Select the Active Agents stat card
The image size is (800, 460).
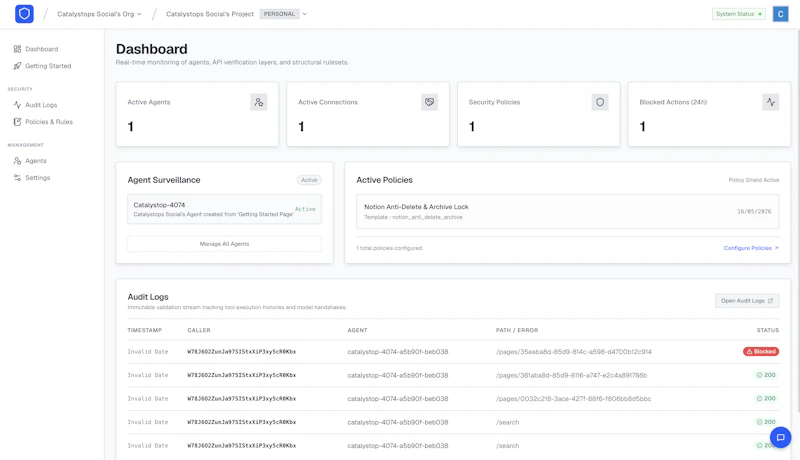point(197,114)
